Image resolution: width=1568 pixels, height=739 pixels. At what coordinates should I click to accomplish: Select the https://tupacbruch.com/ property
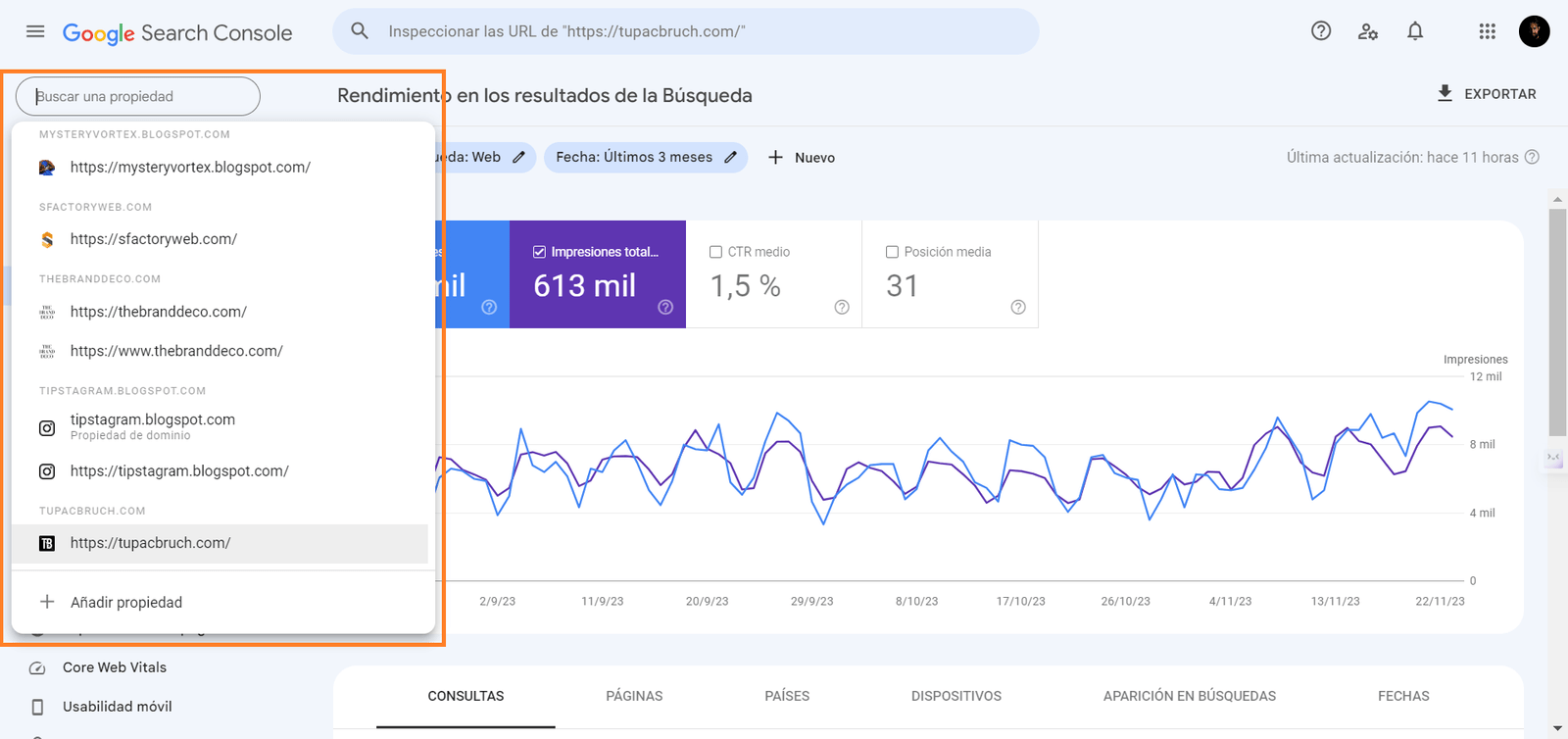pyautogui.click(x=220, y=543)
